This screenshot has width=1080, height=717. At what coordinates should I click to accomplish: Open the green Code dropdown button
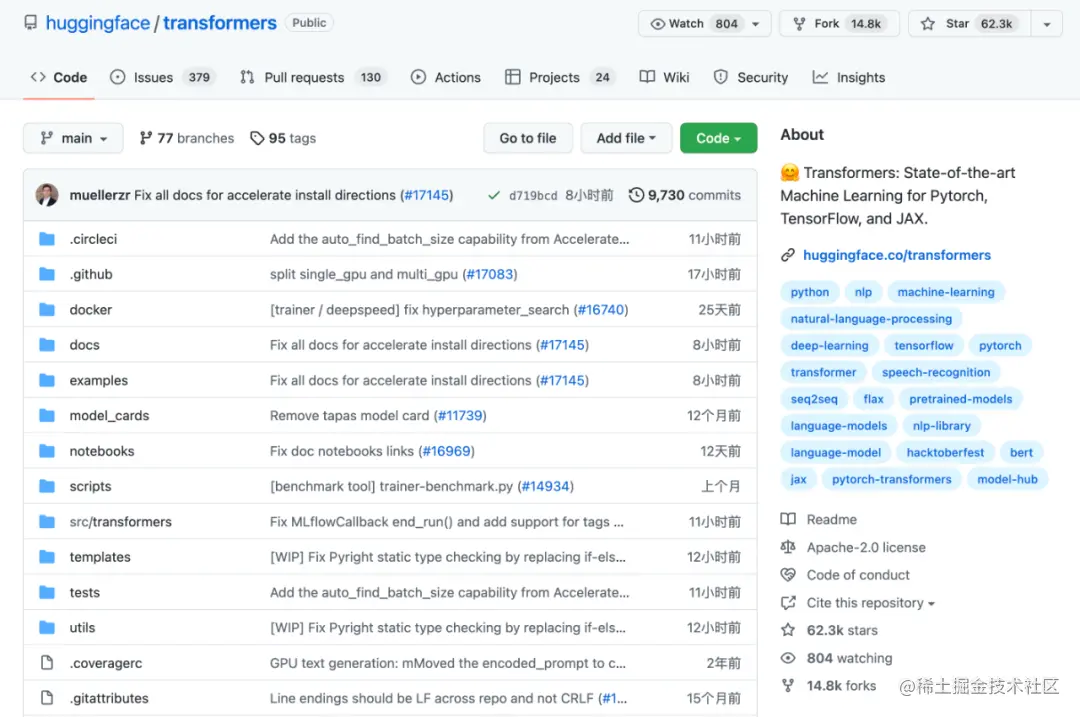[718, 138]
